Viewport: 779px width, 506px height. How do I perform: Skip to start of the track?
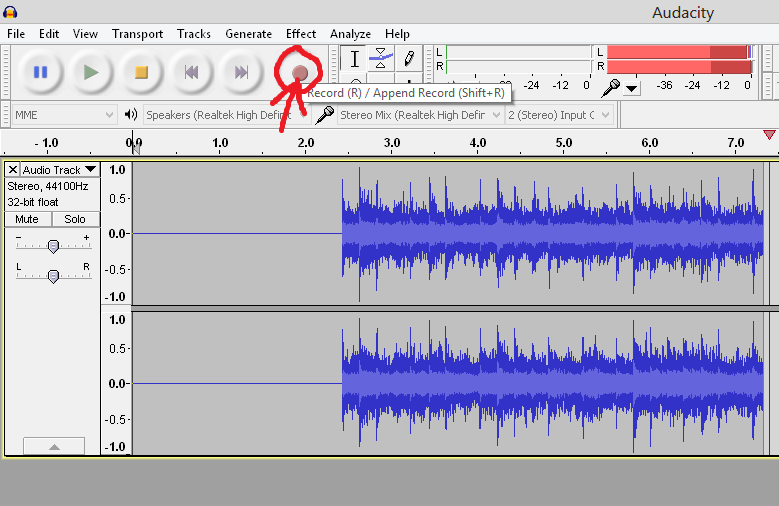click(191, 73)
